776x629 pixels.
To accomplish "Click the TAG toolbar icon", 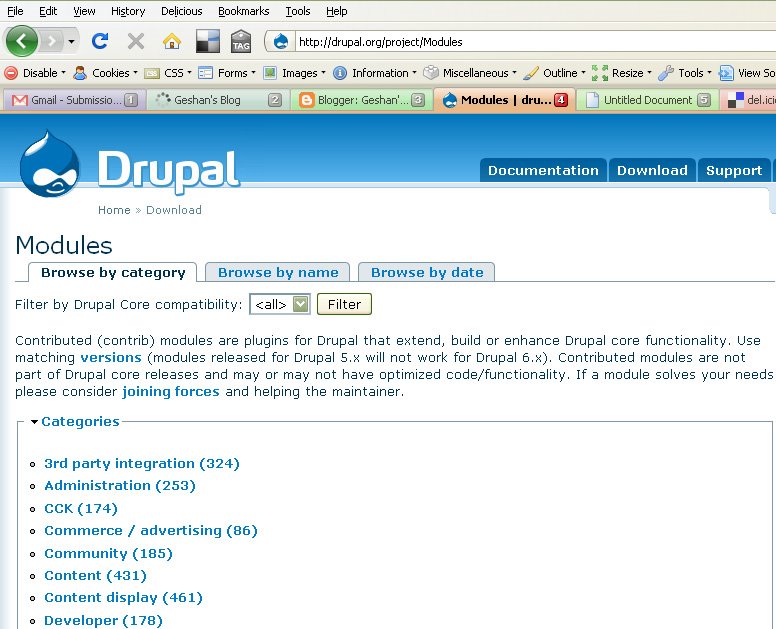I will click(x=241, y=42).
